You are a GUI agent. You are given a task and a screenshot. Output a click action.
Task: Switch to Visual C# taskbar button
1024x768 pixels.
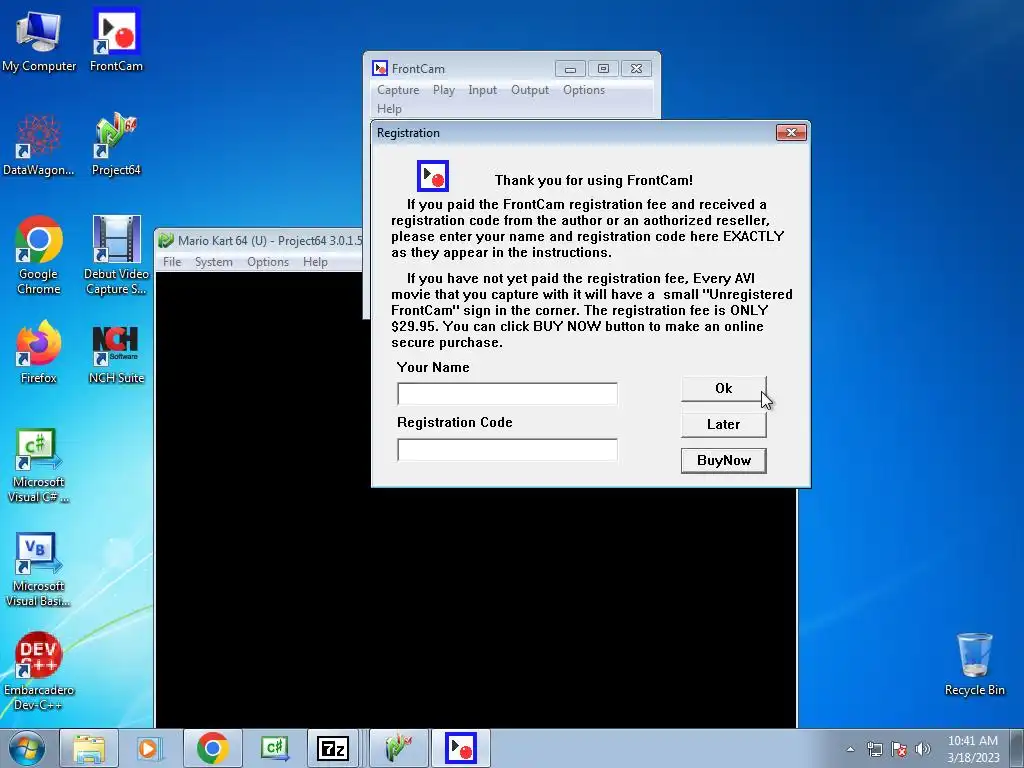tap(274, 748)
